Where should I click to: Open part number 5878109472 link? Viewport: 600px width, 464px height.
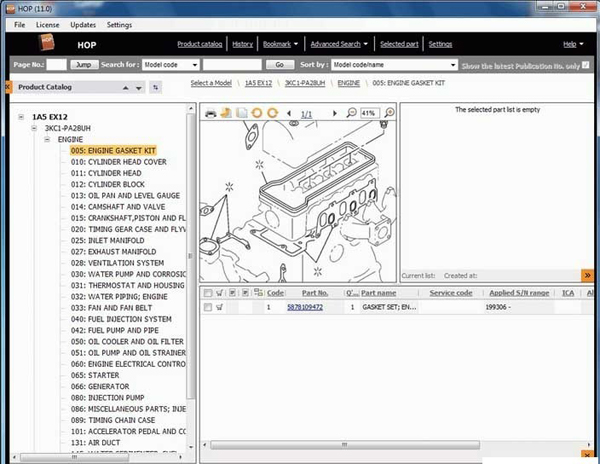pos(305,308)
